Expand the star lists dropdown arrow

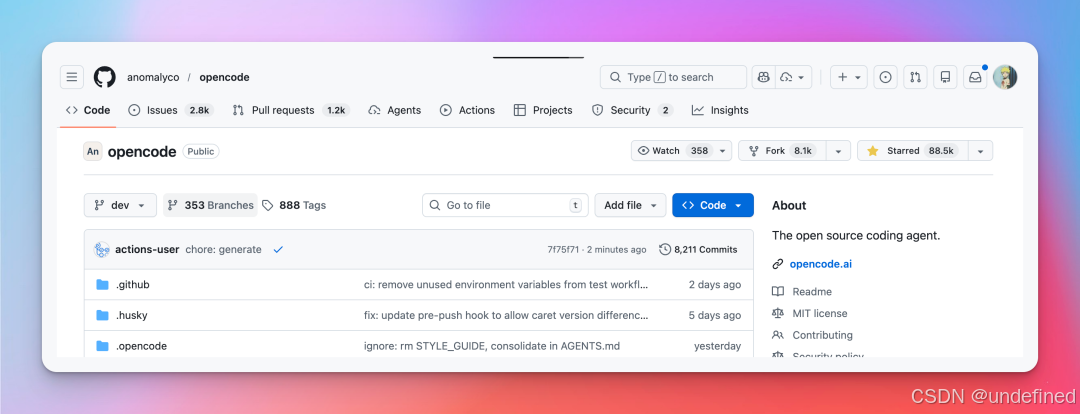coord(980,151)
